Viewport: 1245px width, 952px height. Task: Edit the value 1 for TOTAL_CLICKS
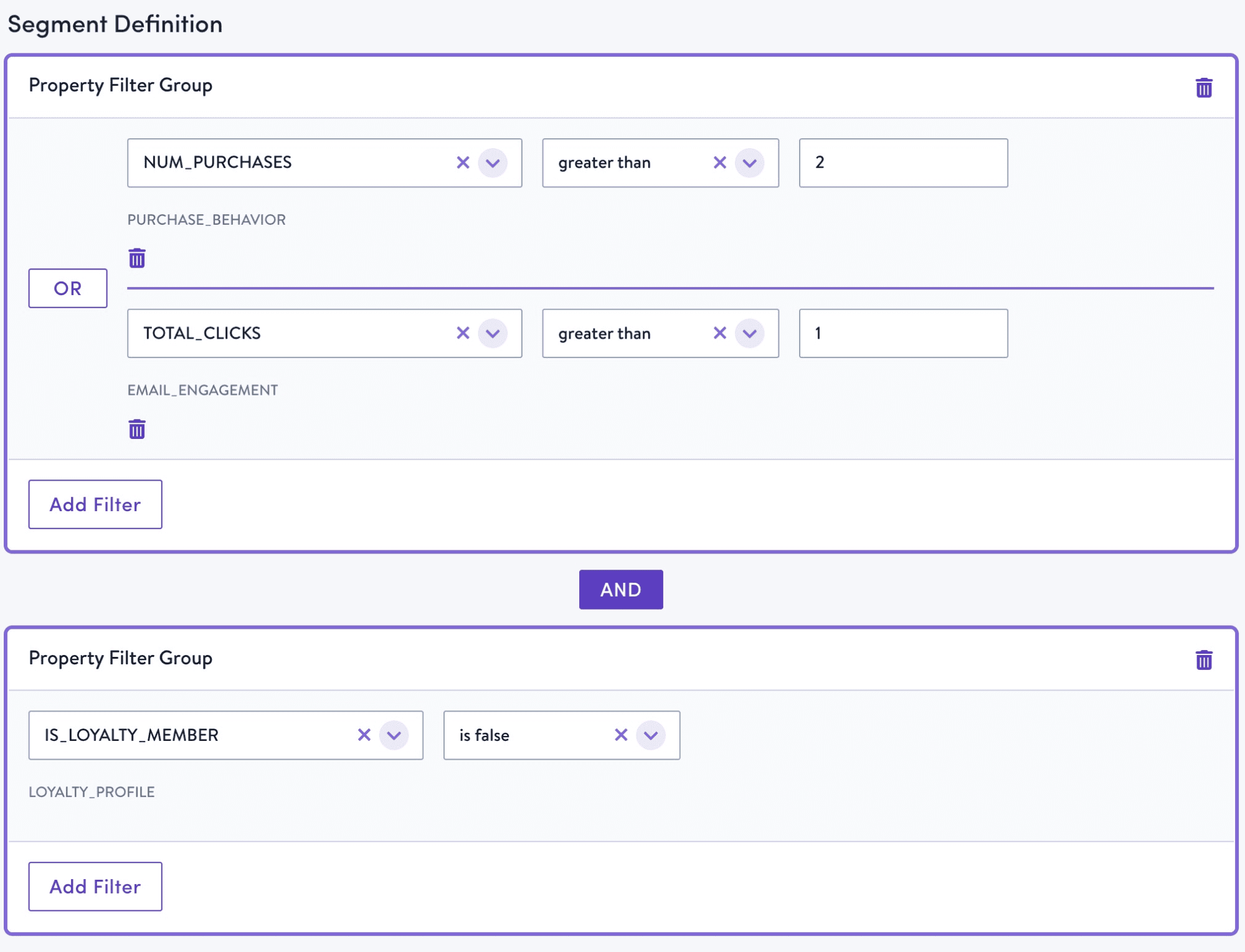pyautogui.click(x=902, y=333)
